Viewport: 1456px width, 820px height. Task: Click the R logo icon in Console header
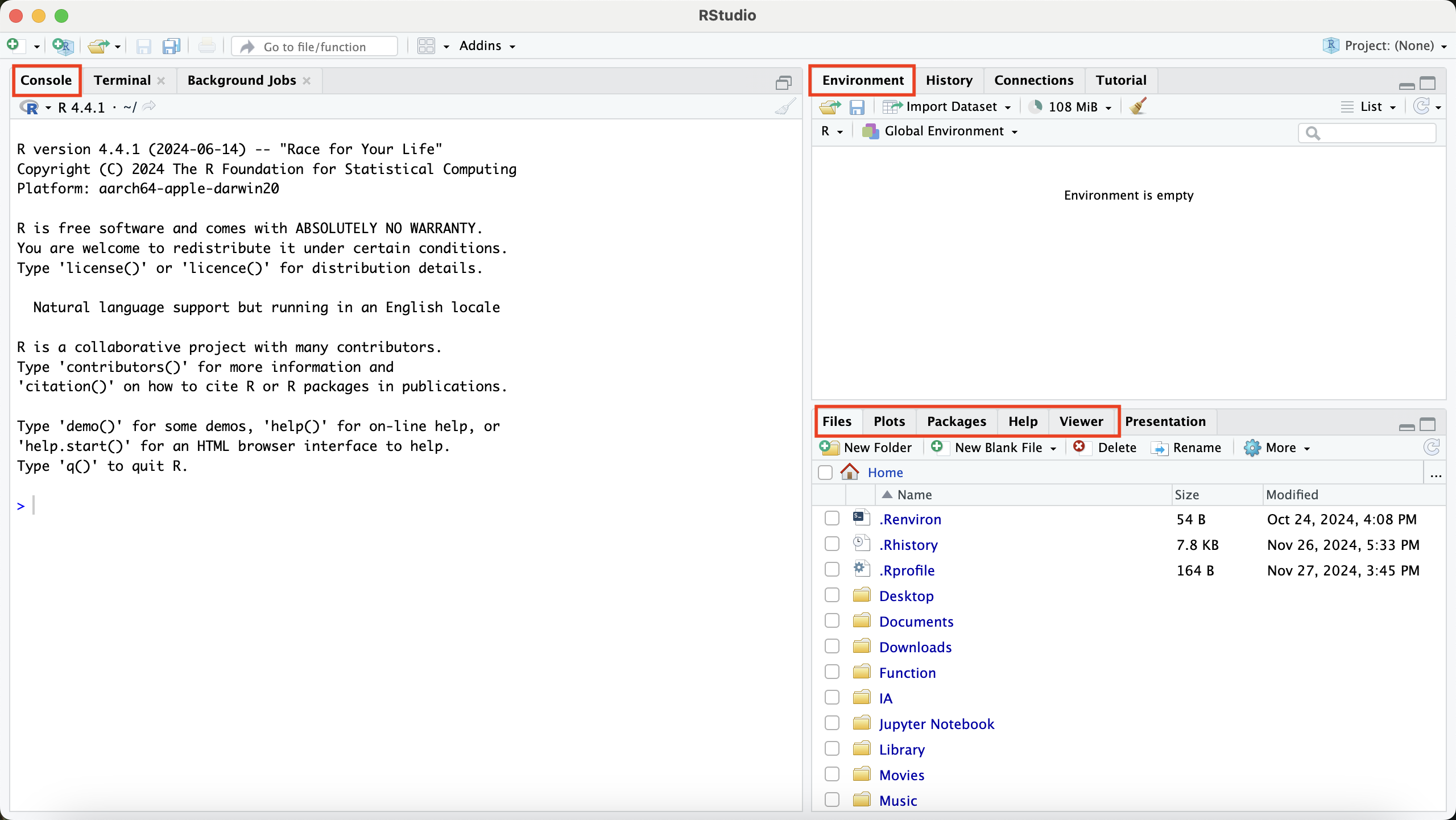[28, 107]
